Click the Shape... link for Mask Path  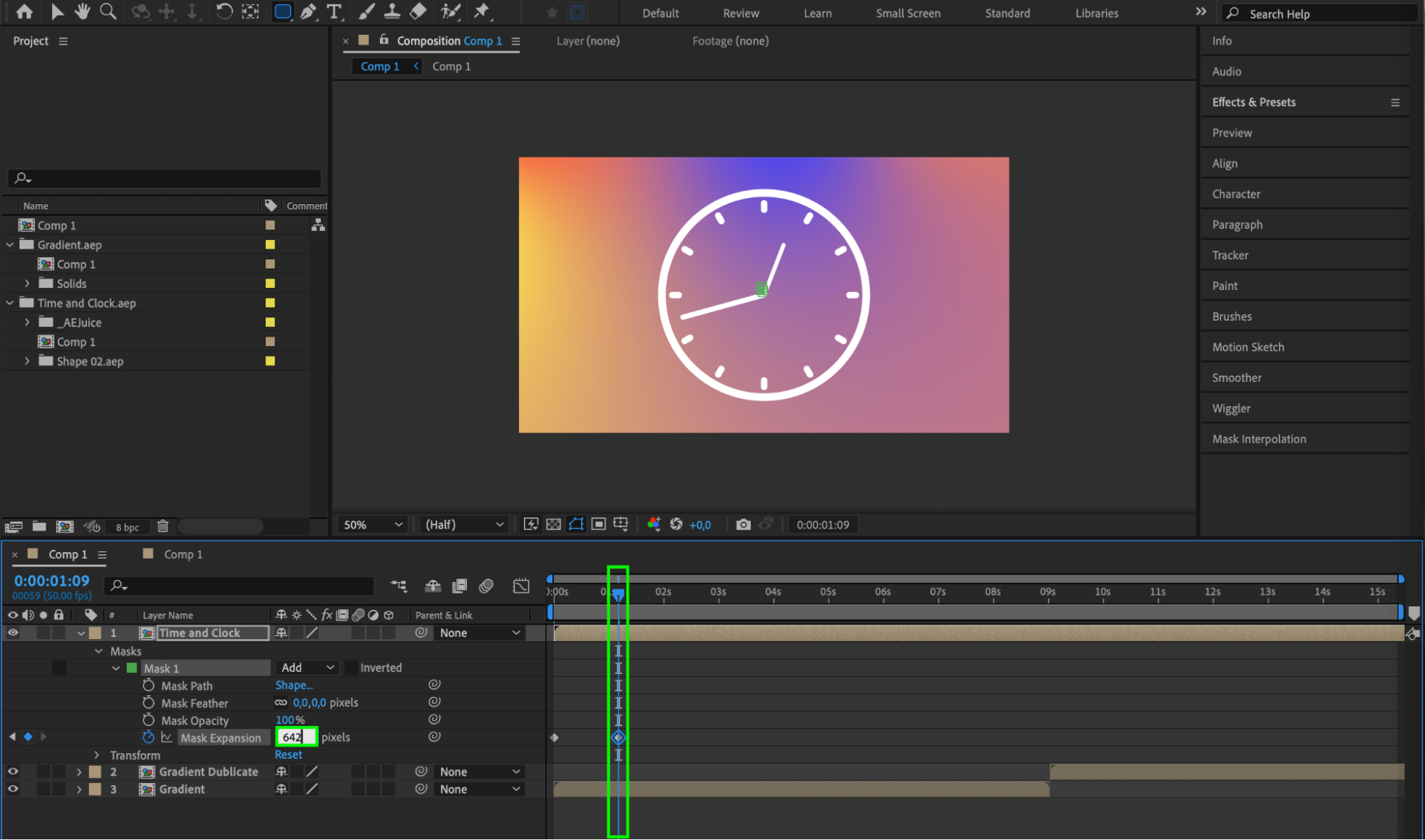coord(294,685)
